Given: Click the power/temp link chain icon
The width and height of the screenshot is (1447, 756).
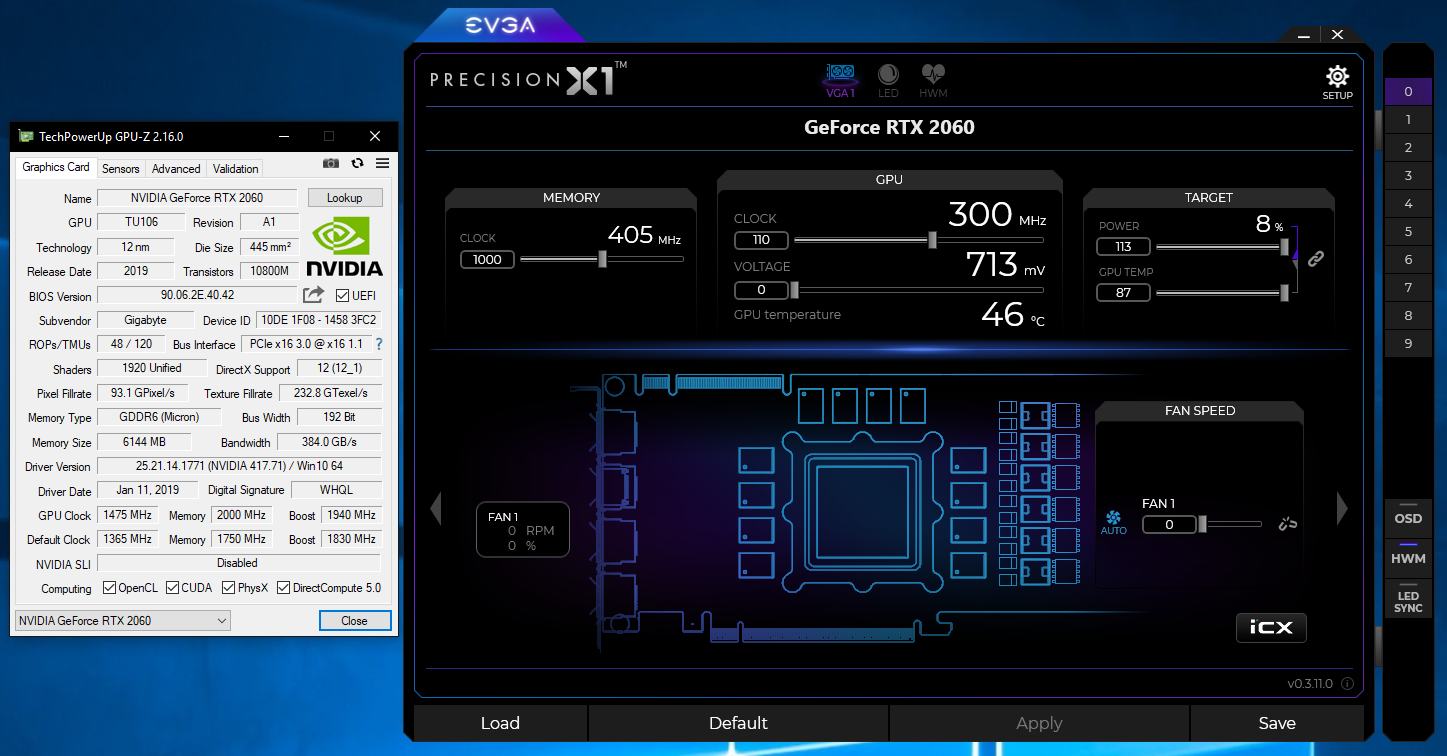Looking at the screenshot, I should coord(1316,259).
